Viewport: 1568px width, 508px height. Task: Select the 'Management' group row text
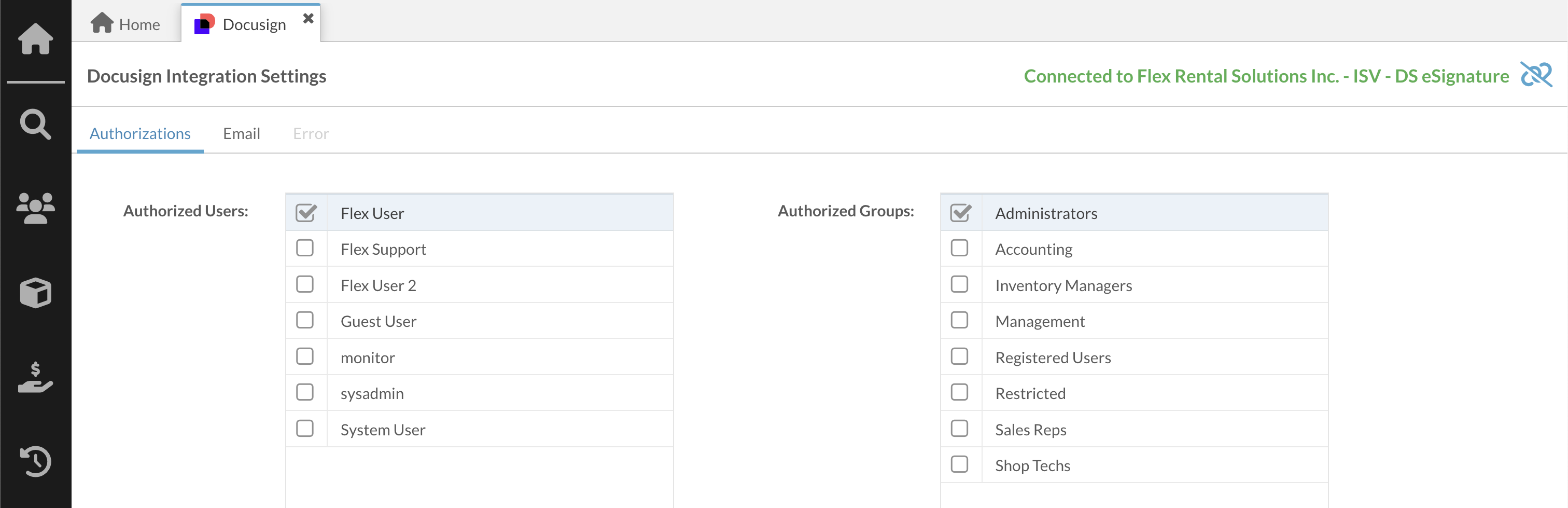(x=1040, y=322)
